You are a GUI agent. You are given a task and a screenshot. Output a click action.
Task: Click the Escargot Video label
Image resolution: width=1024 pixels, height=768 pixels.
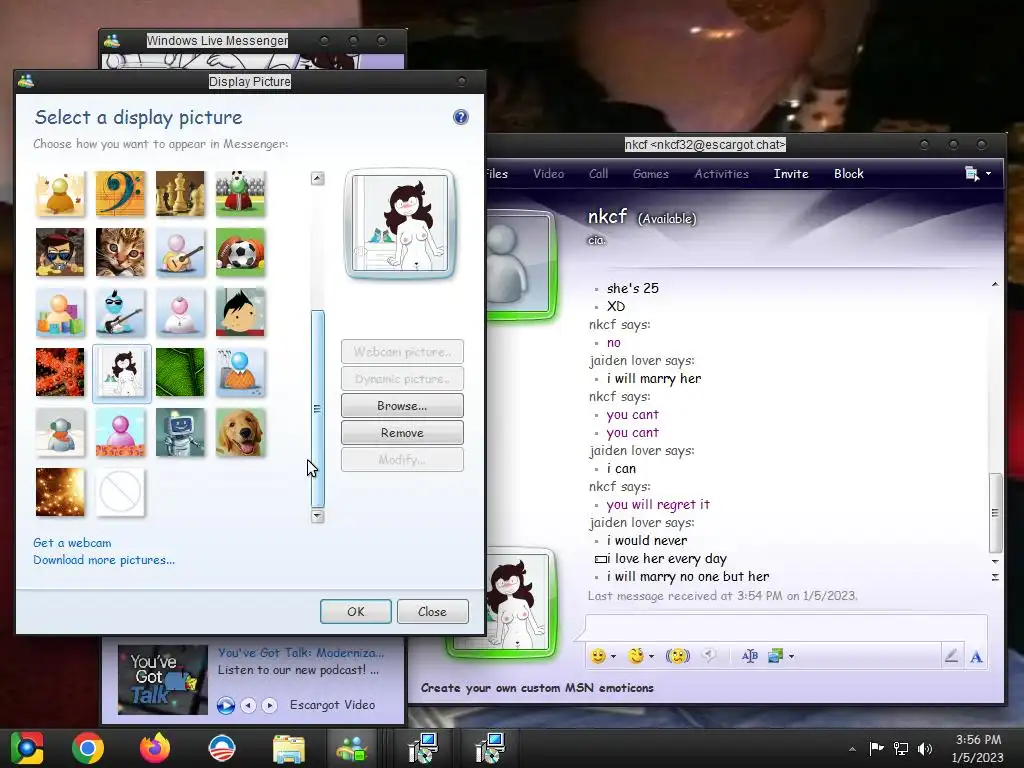tap(332, 705)
